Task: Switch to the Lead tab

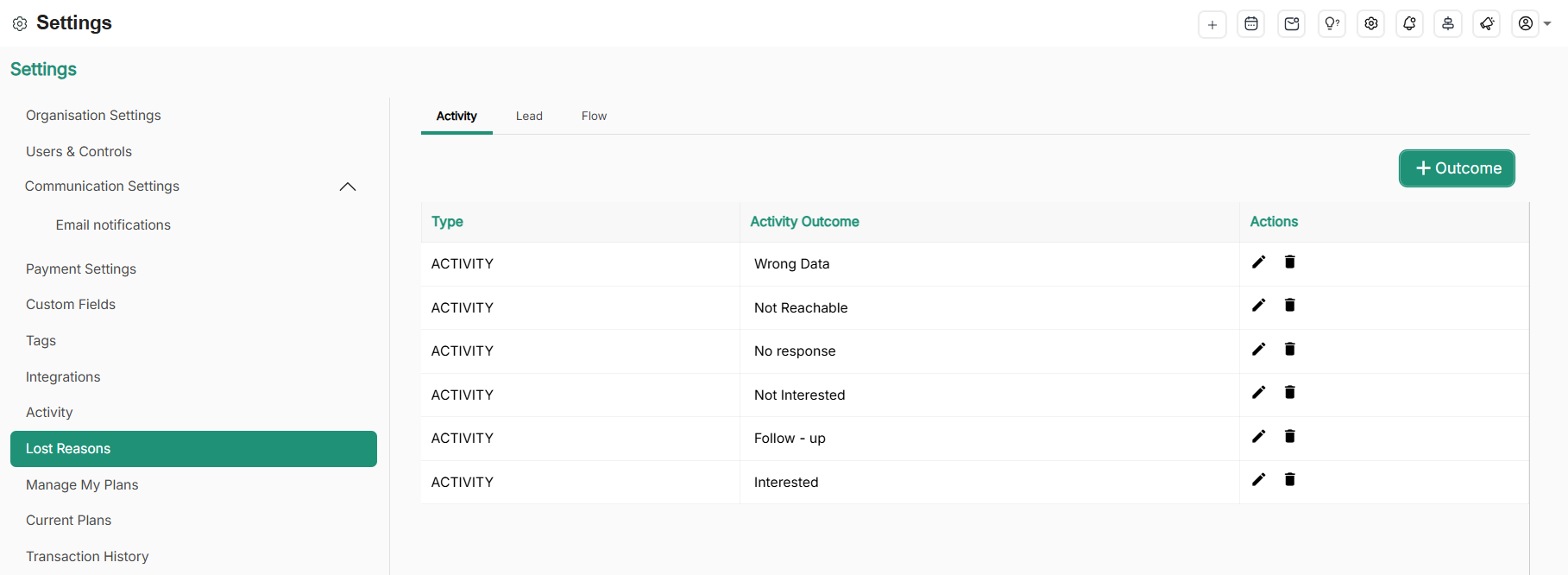Action: click(529, 117)
